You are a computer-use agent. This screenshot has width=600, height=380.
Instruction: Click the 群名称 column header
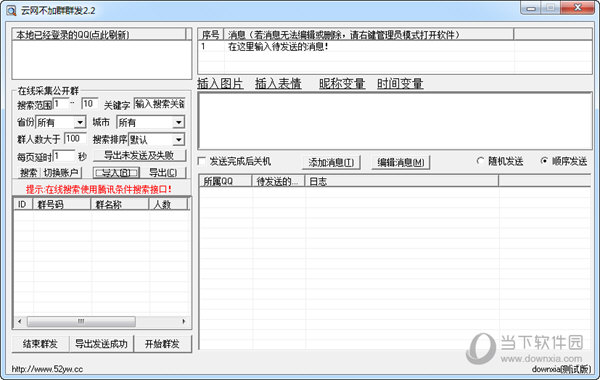click(120, 204)
